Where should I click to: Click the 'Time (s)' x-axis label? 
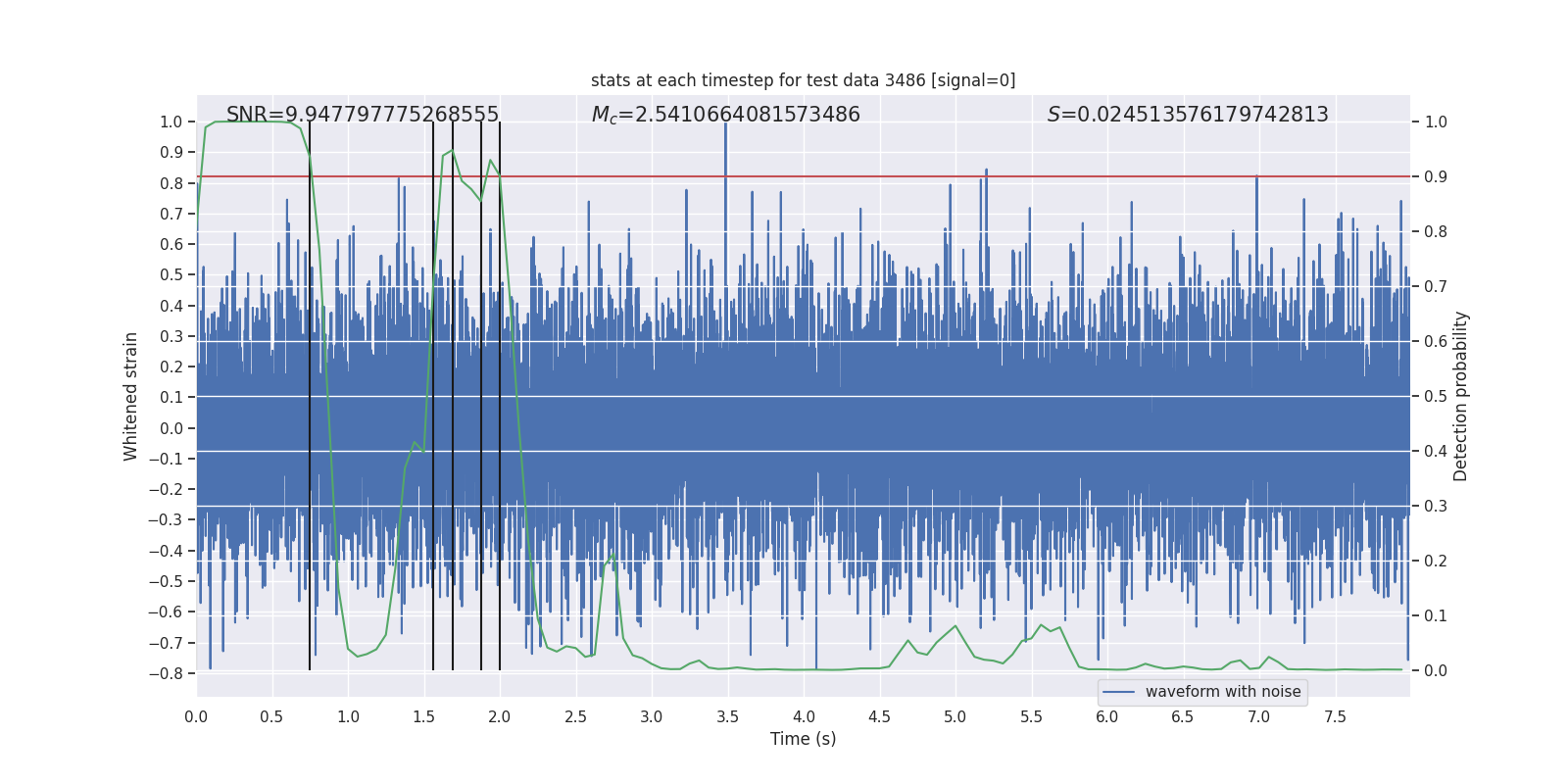point(803,739)
